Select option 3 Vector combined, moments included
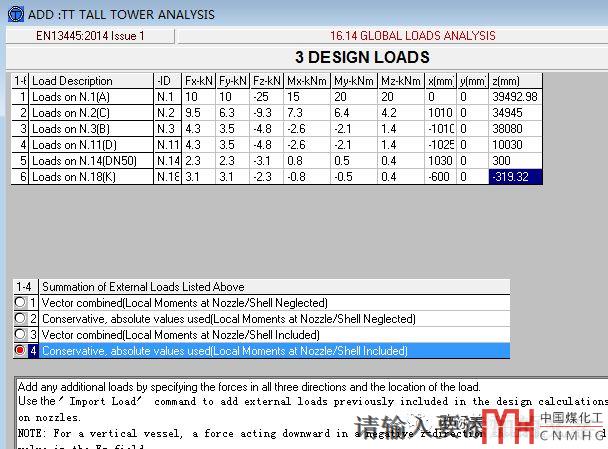This screenshot has height=449, width=608. (20, 334)
